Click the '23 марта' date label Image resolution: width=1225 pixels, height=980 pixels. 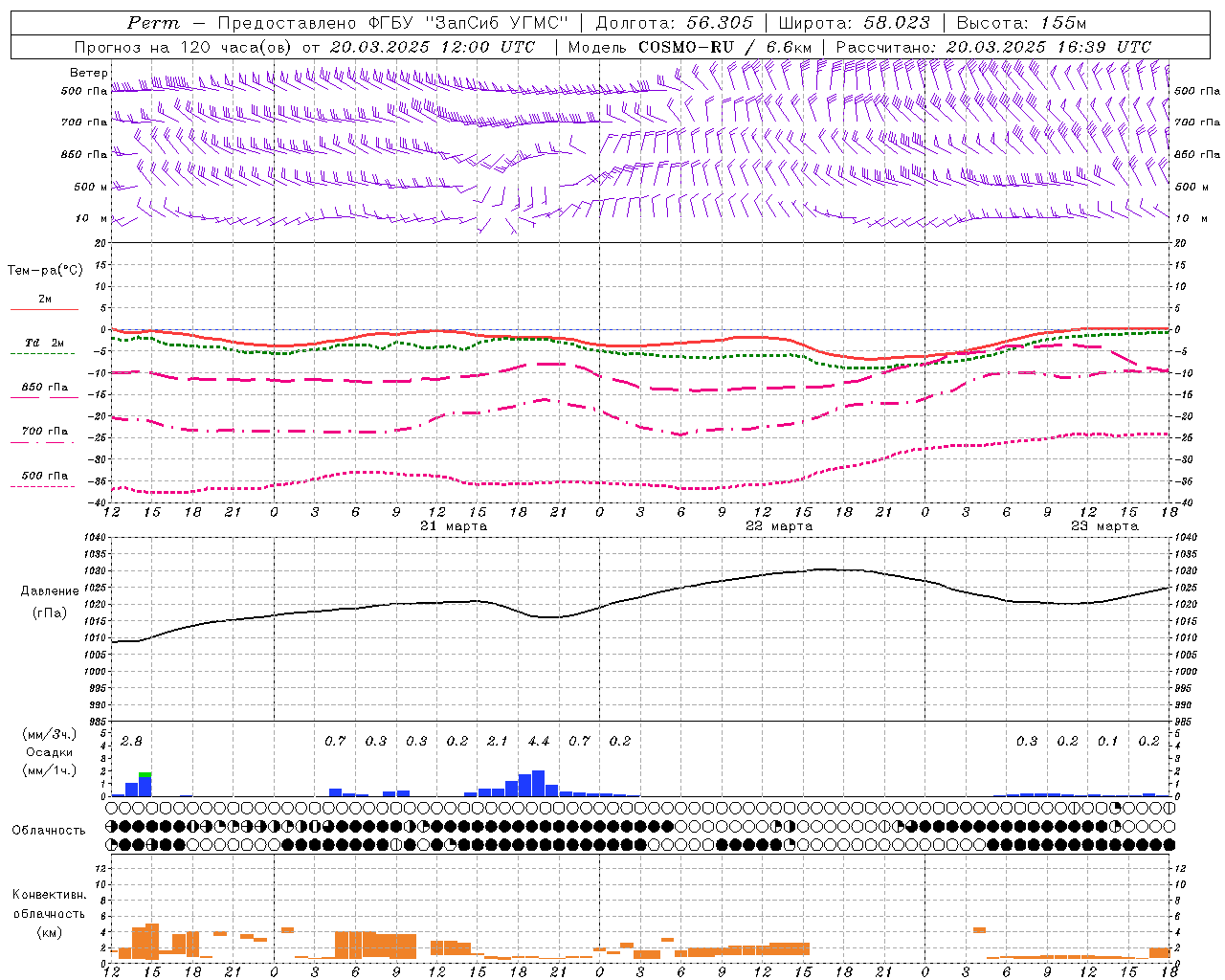[x=1104, y=526]
